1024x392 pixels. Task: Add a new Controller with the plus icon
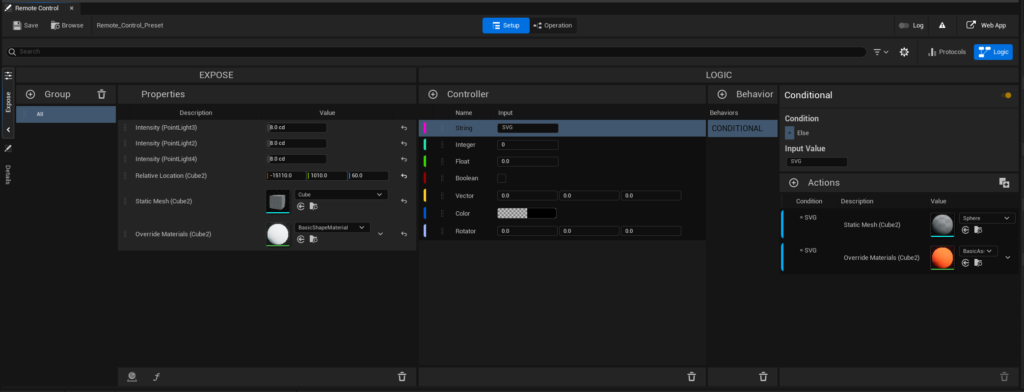(x=432, y=94)
